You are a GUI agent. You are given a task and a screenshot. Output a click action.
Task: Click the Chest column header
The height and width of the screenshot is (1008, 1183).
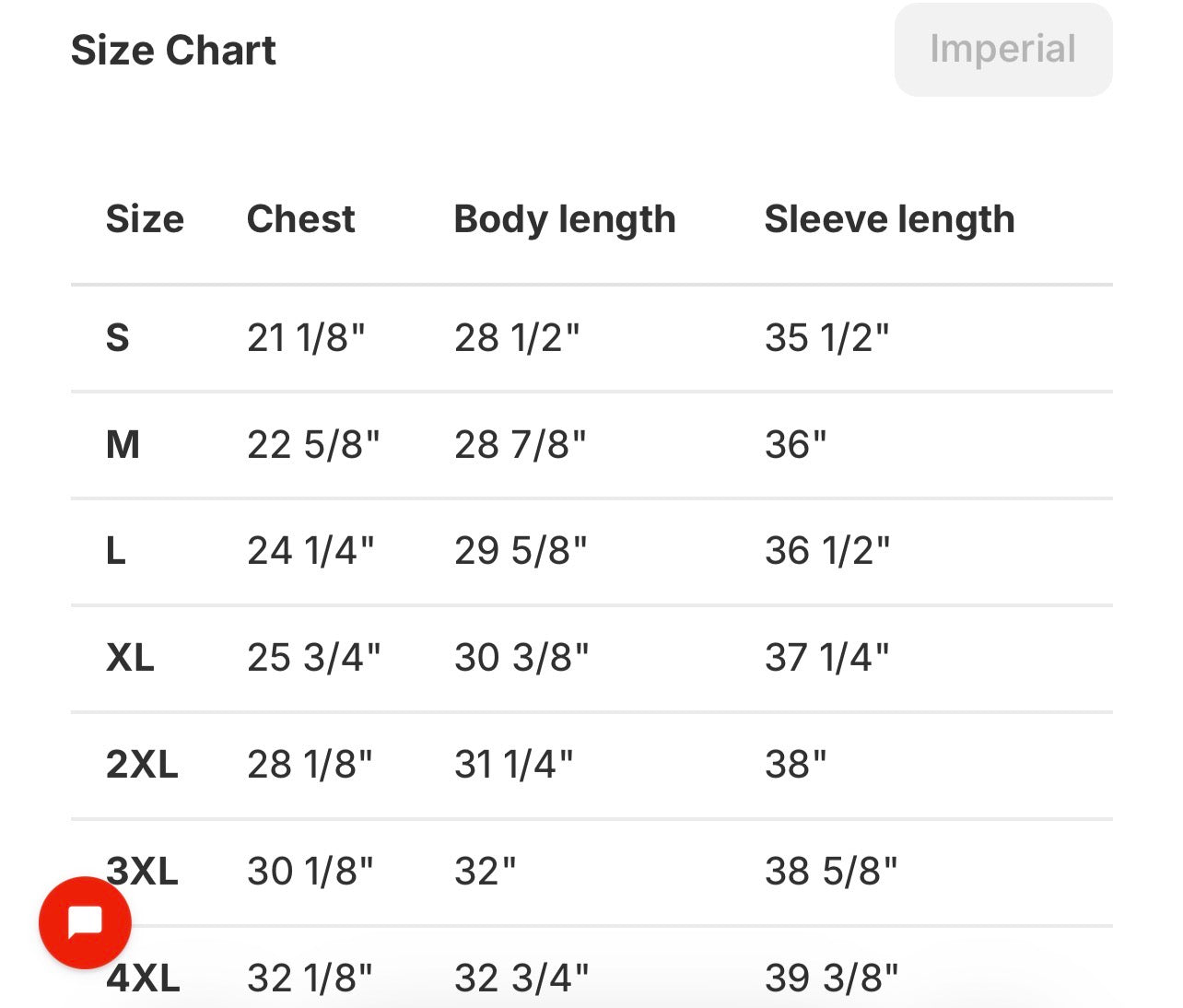(300, 219)
